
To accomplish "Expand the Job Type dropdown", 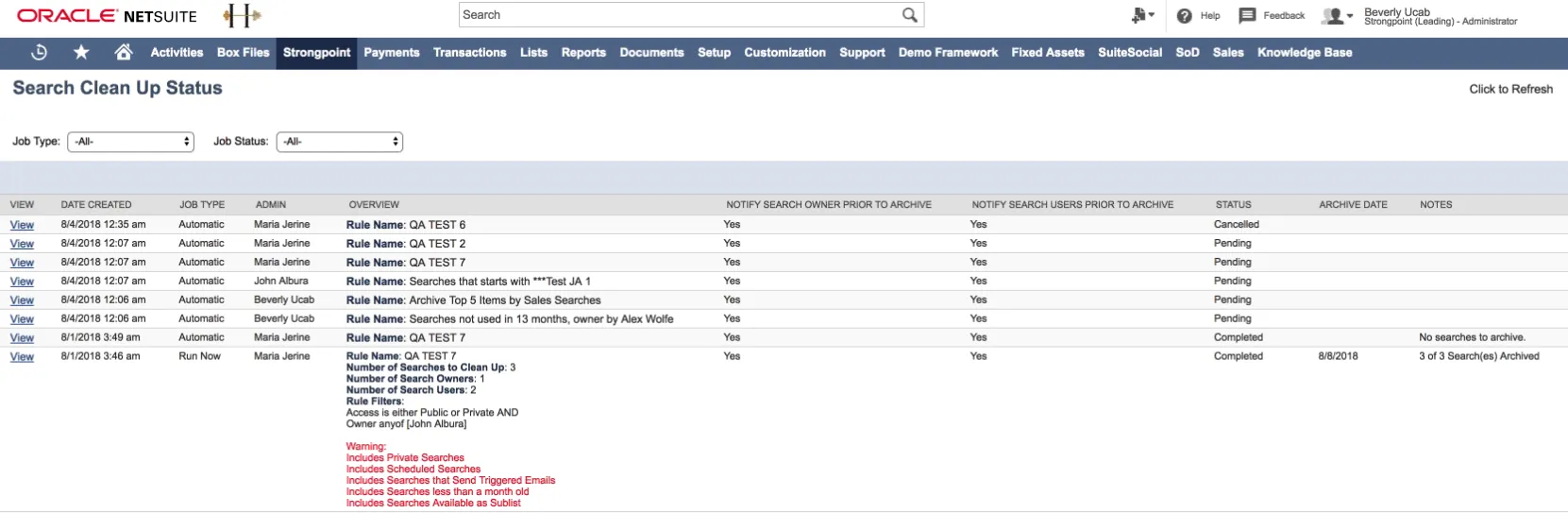I will pyautogui.click(x=130, y=142).
